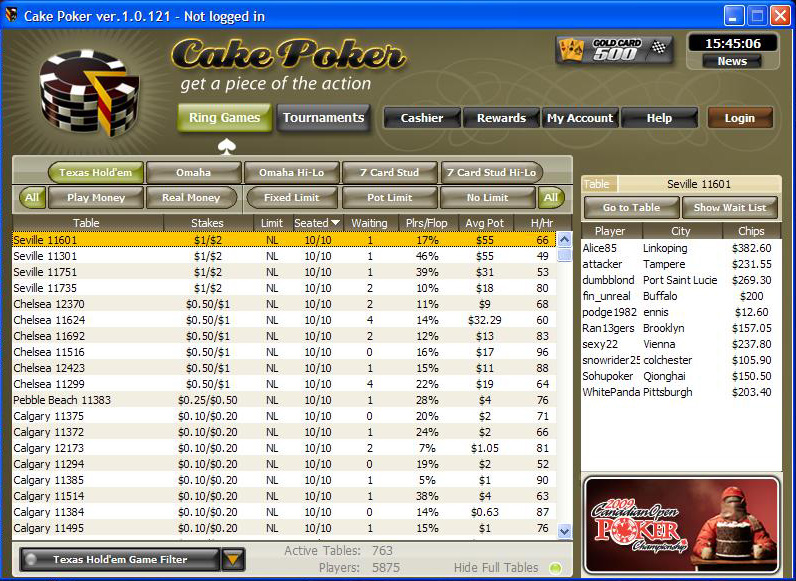Select player dumbblond from Port Saint Lucie
This screenshot has width=796, height=581.
coord(680,280)
